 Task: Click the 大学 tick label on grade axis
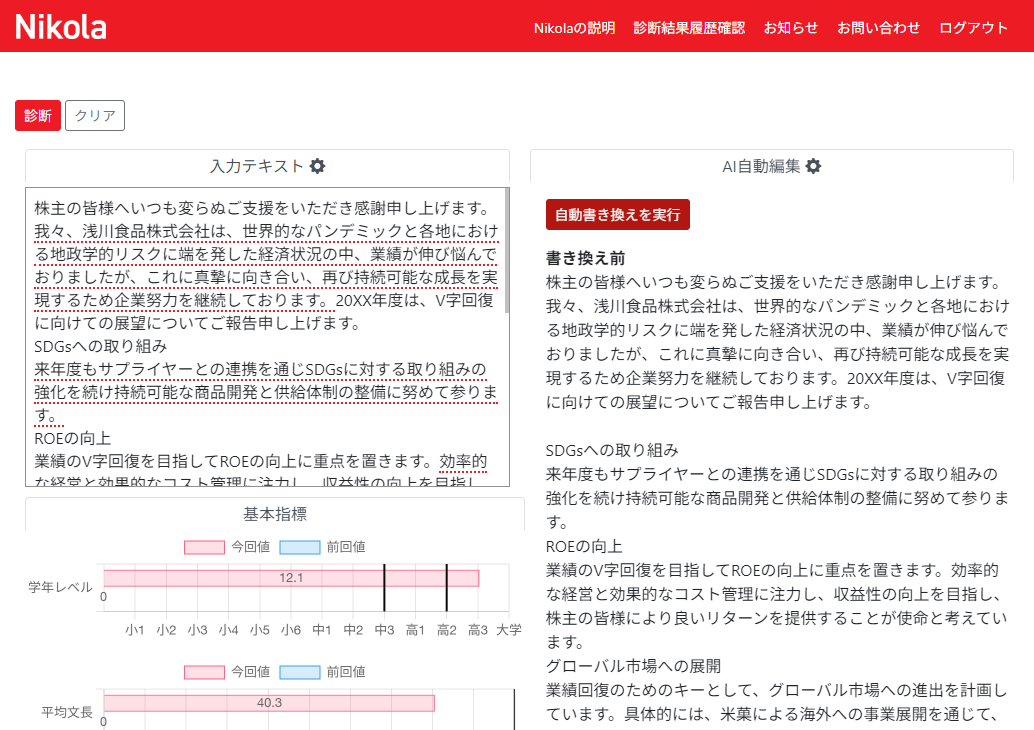coord(509,630)
